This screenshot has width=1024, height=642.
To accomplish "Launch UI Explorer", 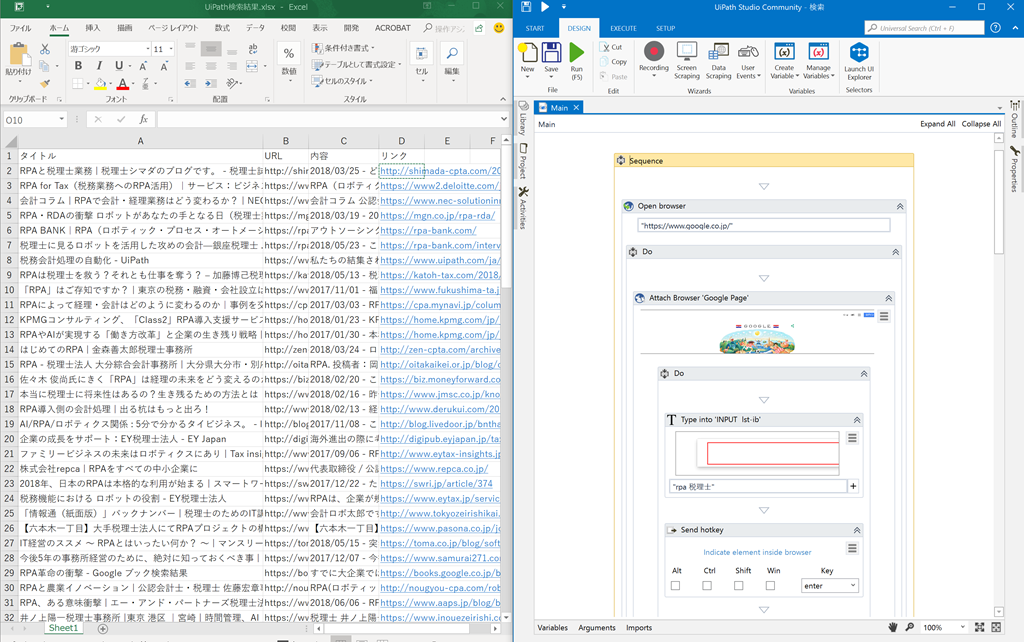I will coord(859,52).
